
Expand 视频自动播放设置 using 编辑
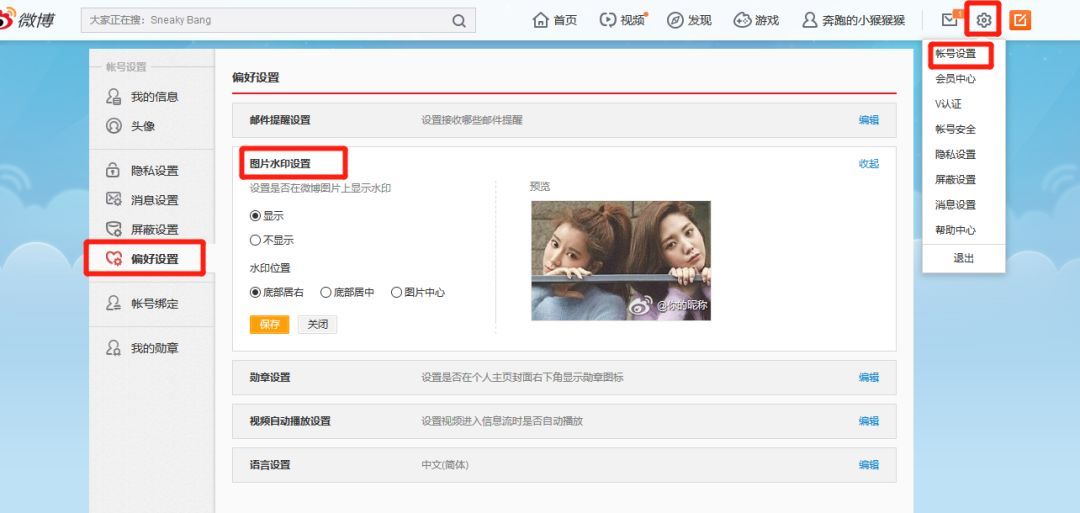pyautogui.click(x=868, y=421)
